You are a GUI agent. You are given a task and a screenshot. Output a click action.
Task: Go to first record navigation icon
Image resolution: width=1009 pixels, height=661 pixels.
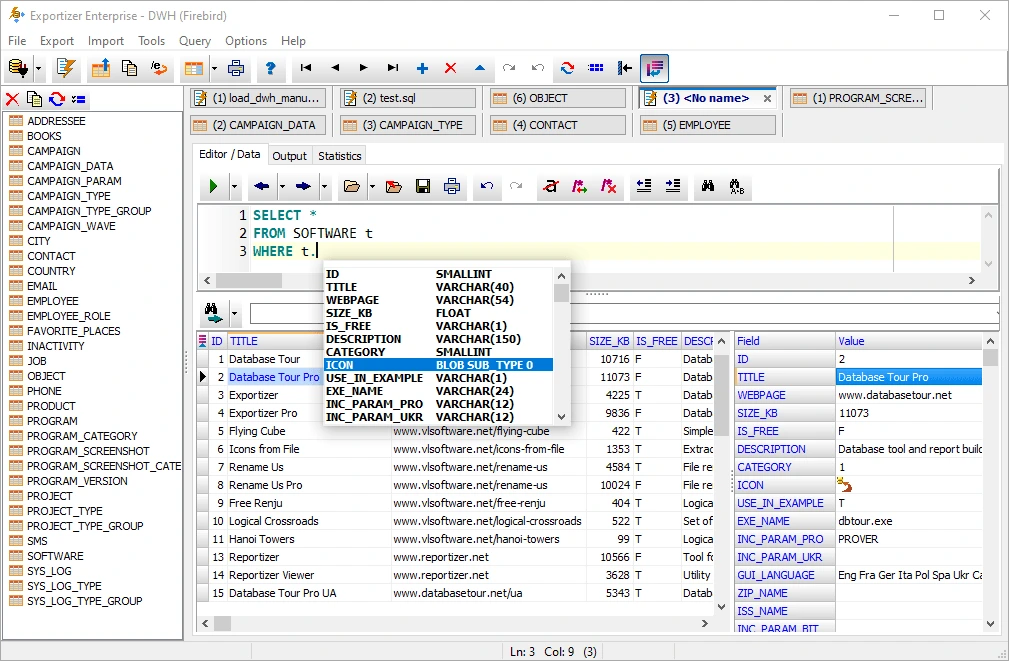306,68
